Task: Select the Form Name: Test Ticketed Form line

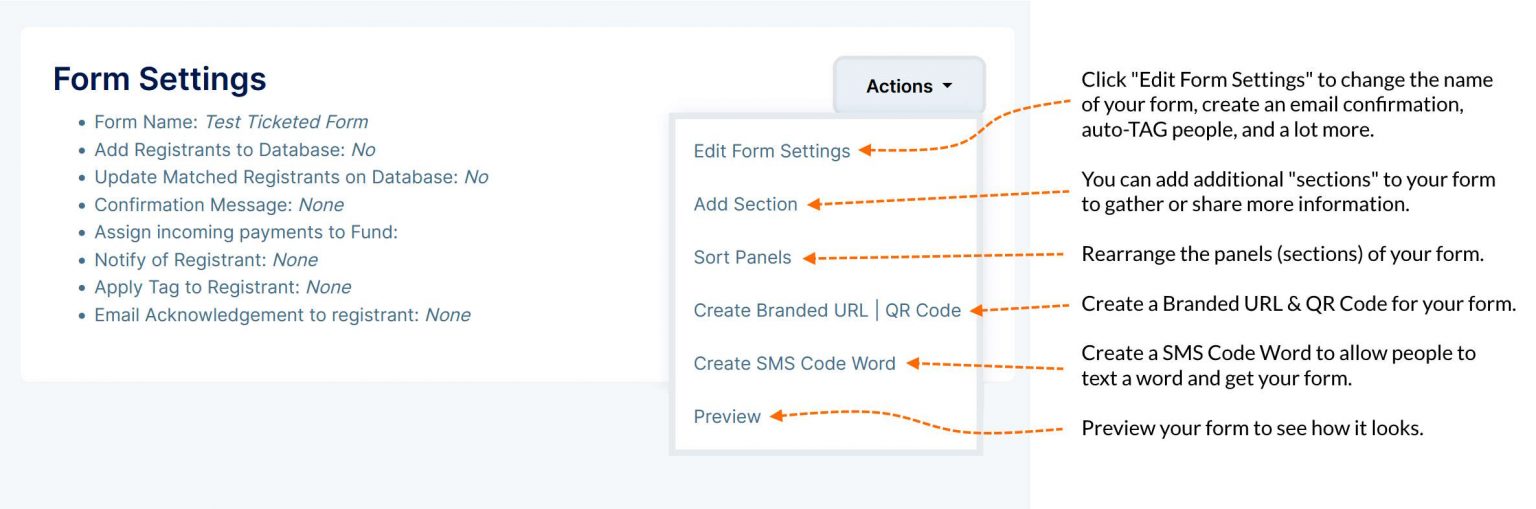Action: (231, 122)
